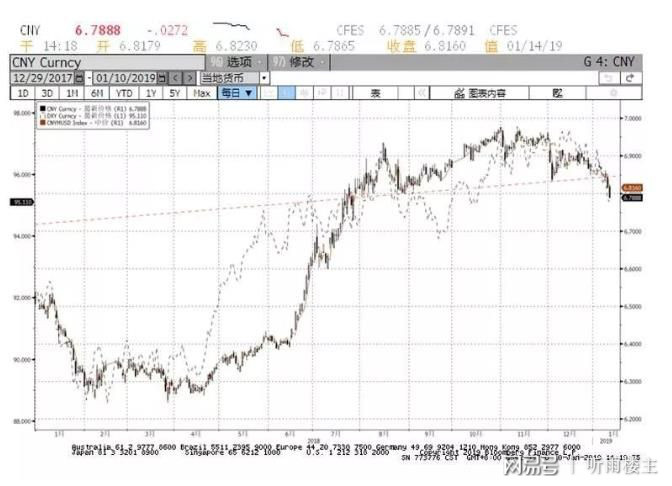
Task: Click the redo arrow icon
Action: (x=629, y=77)
